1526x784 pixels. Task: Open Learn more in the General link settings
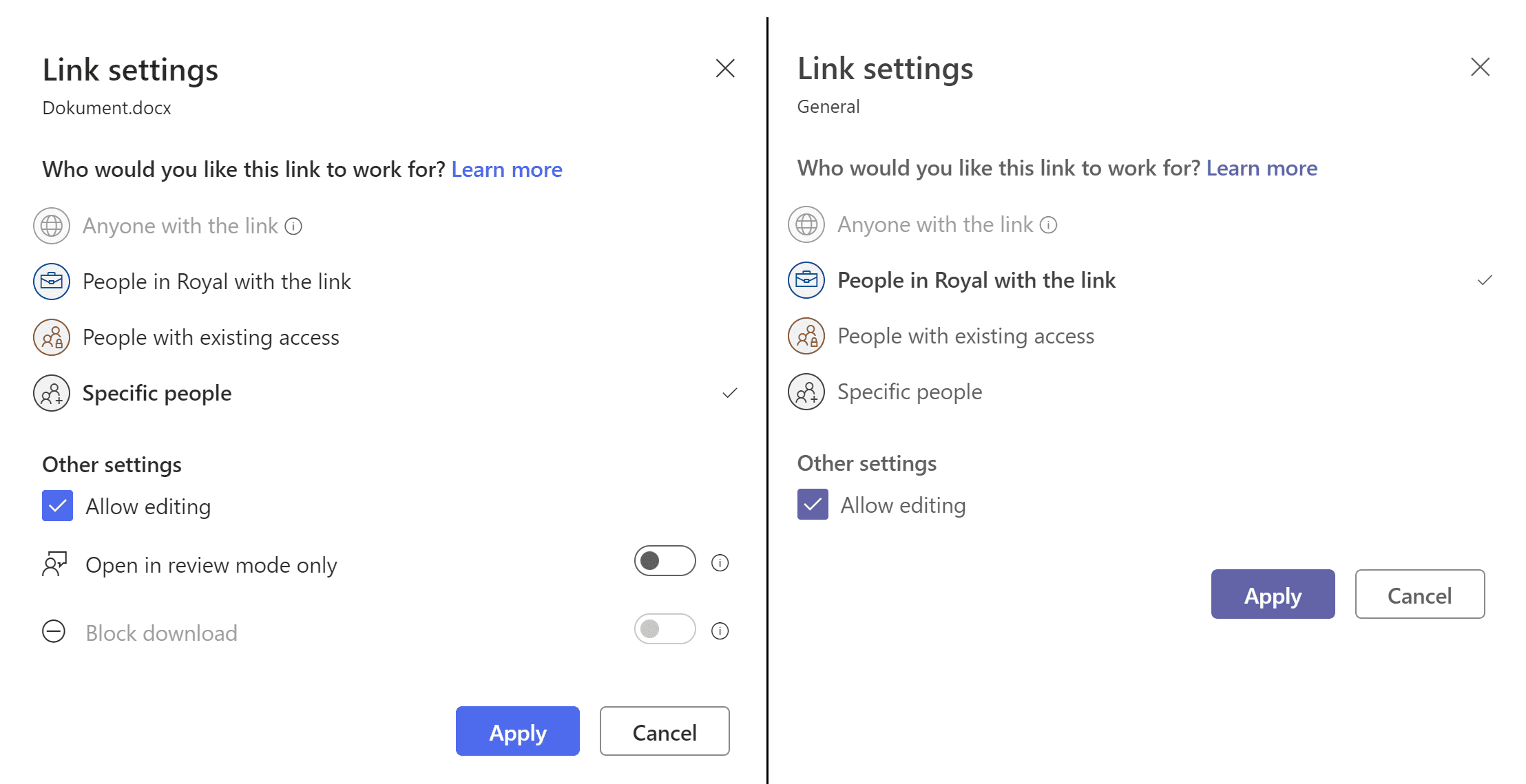click(1261, 168)
